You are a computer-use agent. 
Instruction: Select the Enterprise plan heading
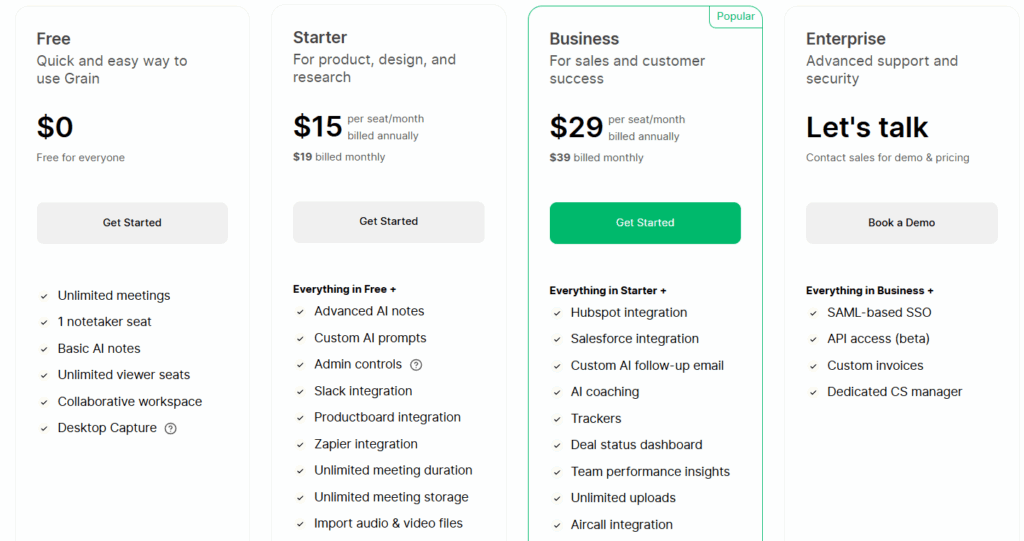[x=845, y=39]
